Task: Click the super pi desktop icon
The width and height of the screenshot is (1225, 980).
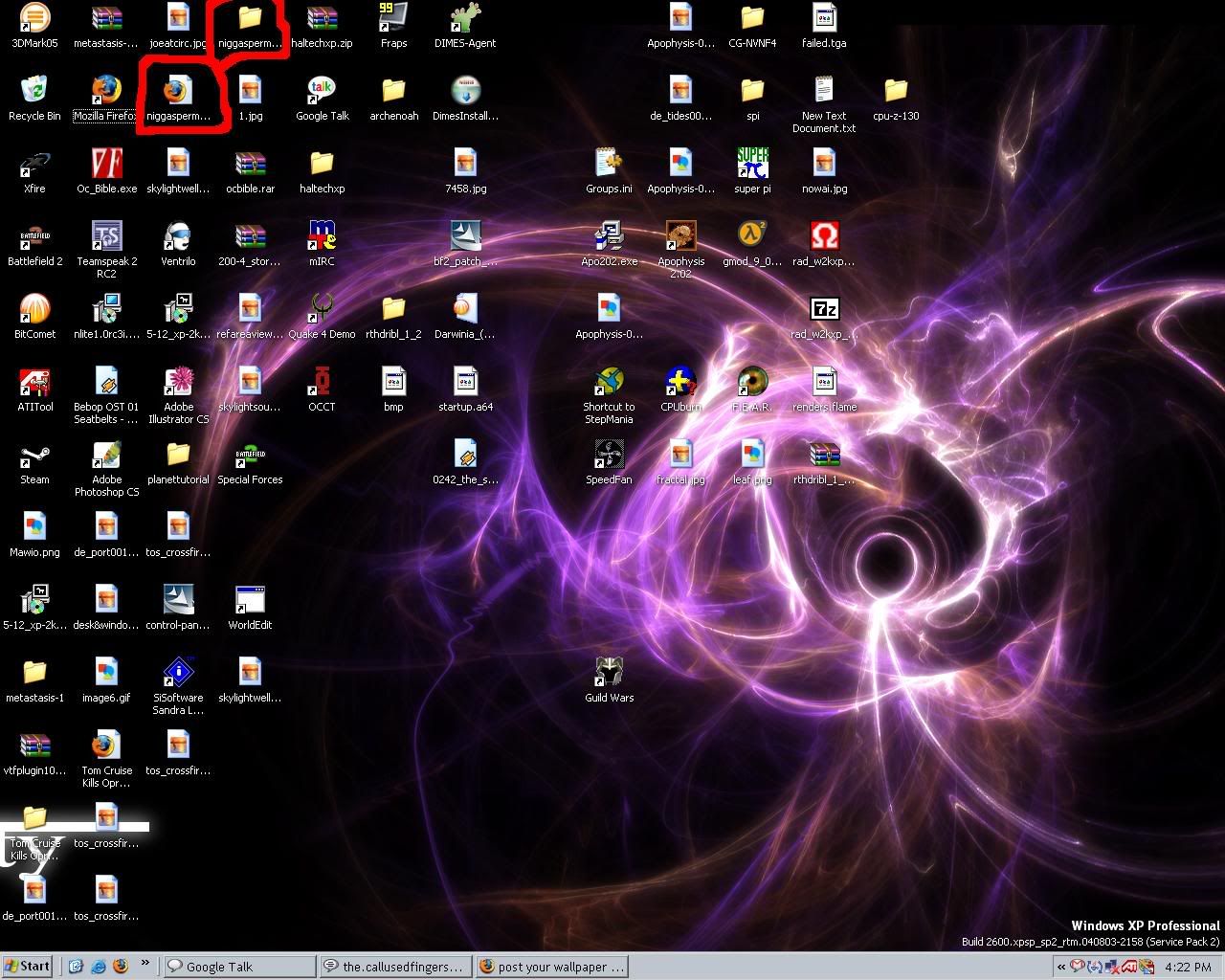Action: coord(752,166)
